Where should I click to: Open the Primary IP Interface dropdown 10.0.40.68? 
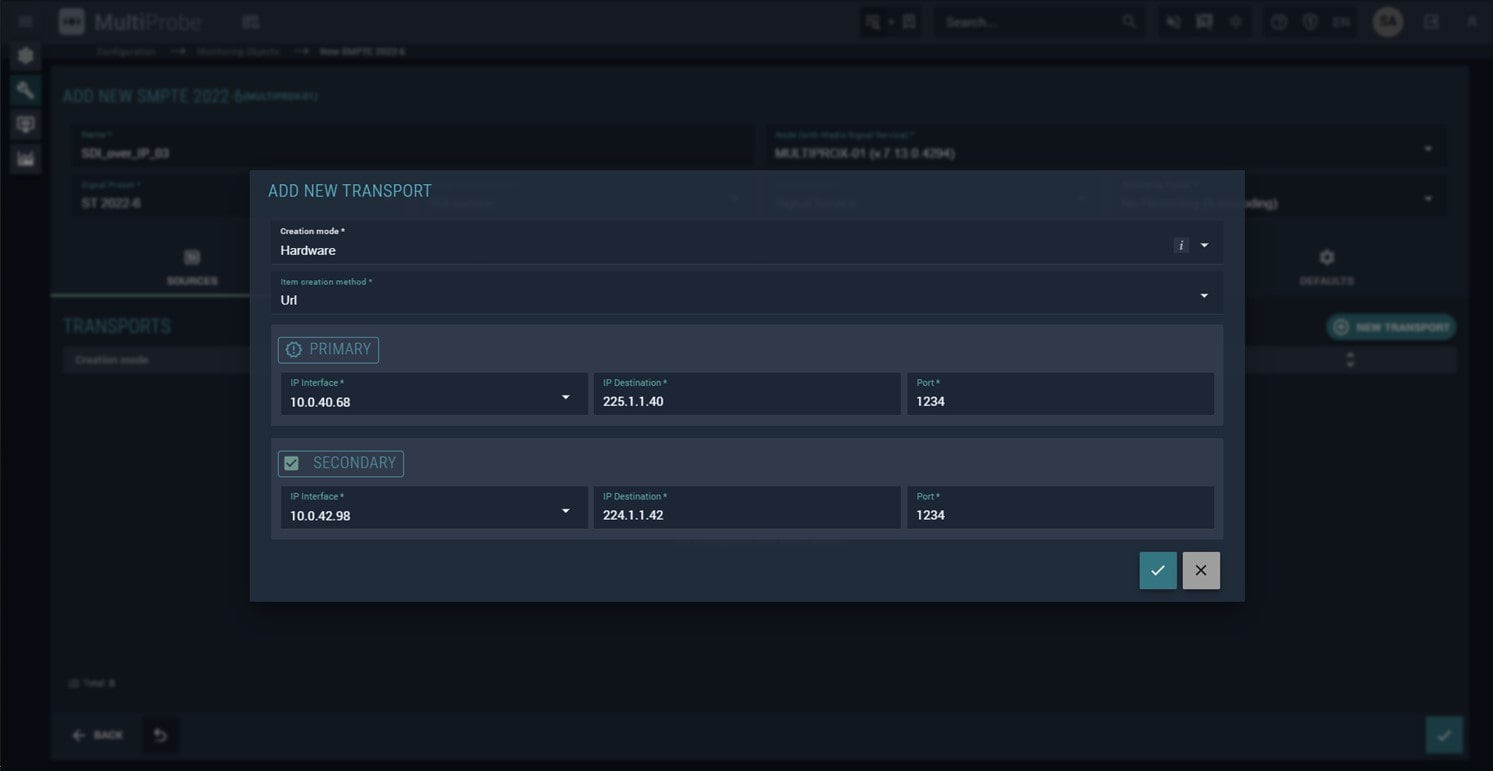click(434, 394)
